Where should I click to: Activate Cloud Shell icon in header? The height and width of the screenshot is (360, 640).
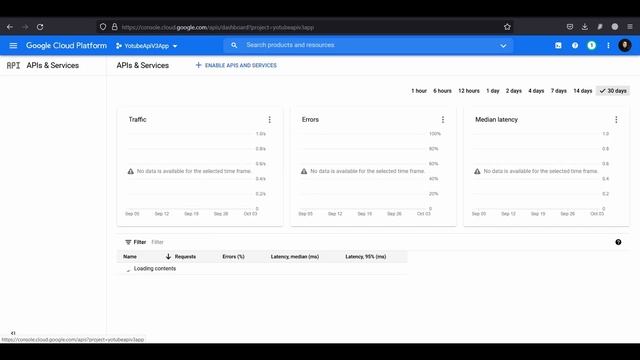(558, 45)
